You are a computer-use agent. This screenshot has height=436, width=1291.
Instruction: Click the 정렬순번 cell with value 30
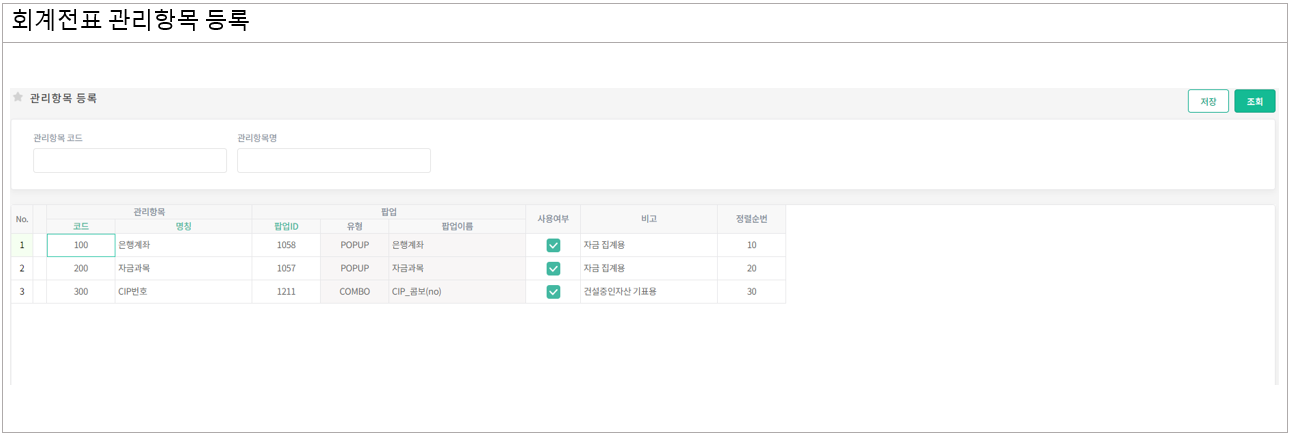click(751, 292)
